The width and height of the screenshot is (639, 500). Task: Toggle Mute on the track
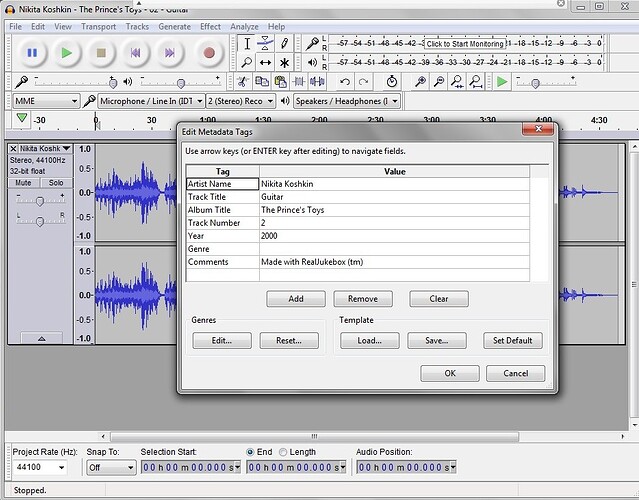[24, 183]
